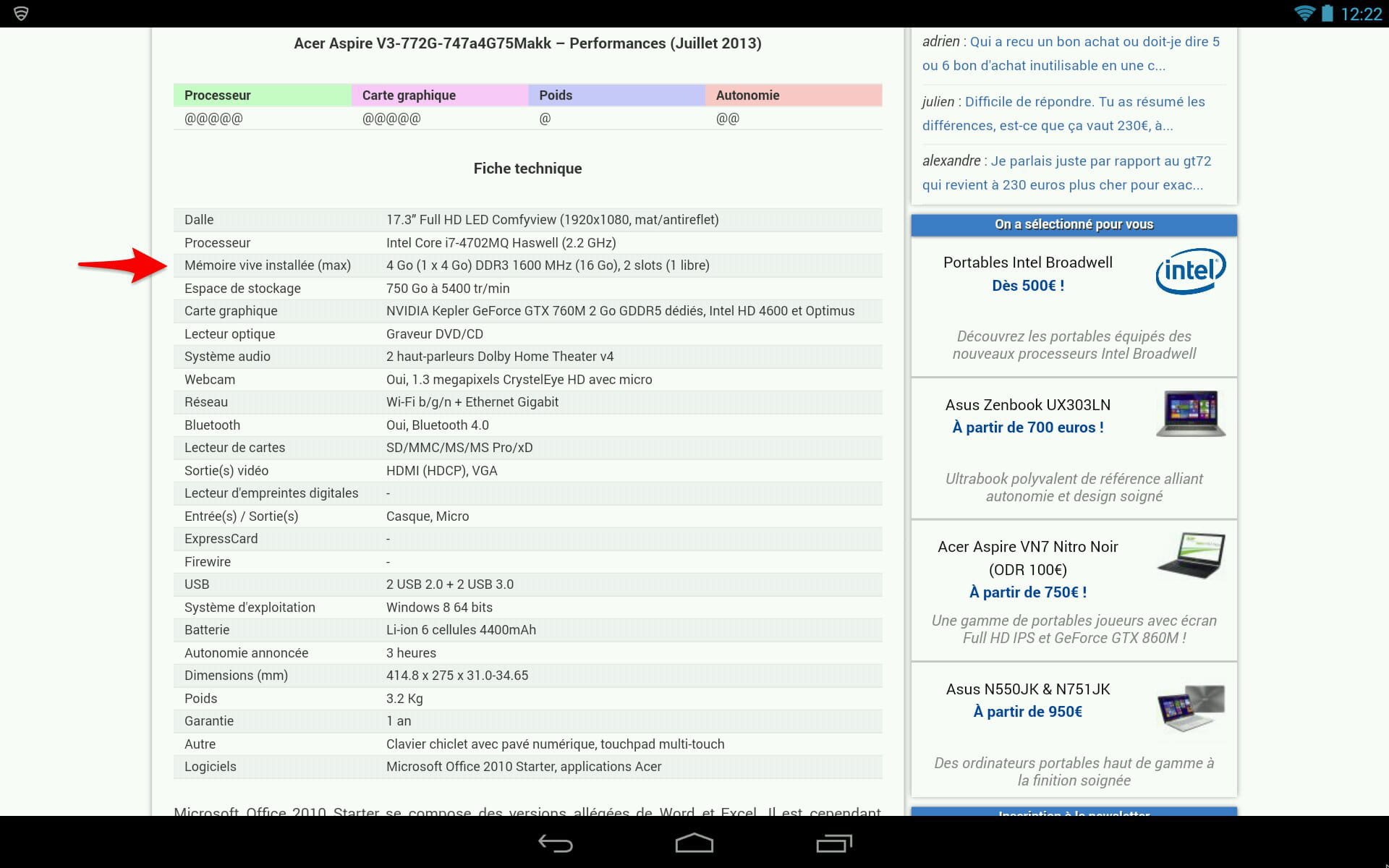Tap the Wi-Fi status icon
The height and width of the screenshot is (868, 1389).
coord(1304,13)
